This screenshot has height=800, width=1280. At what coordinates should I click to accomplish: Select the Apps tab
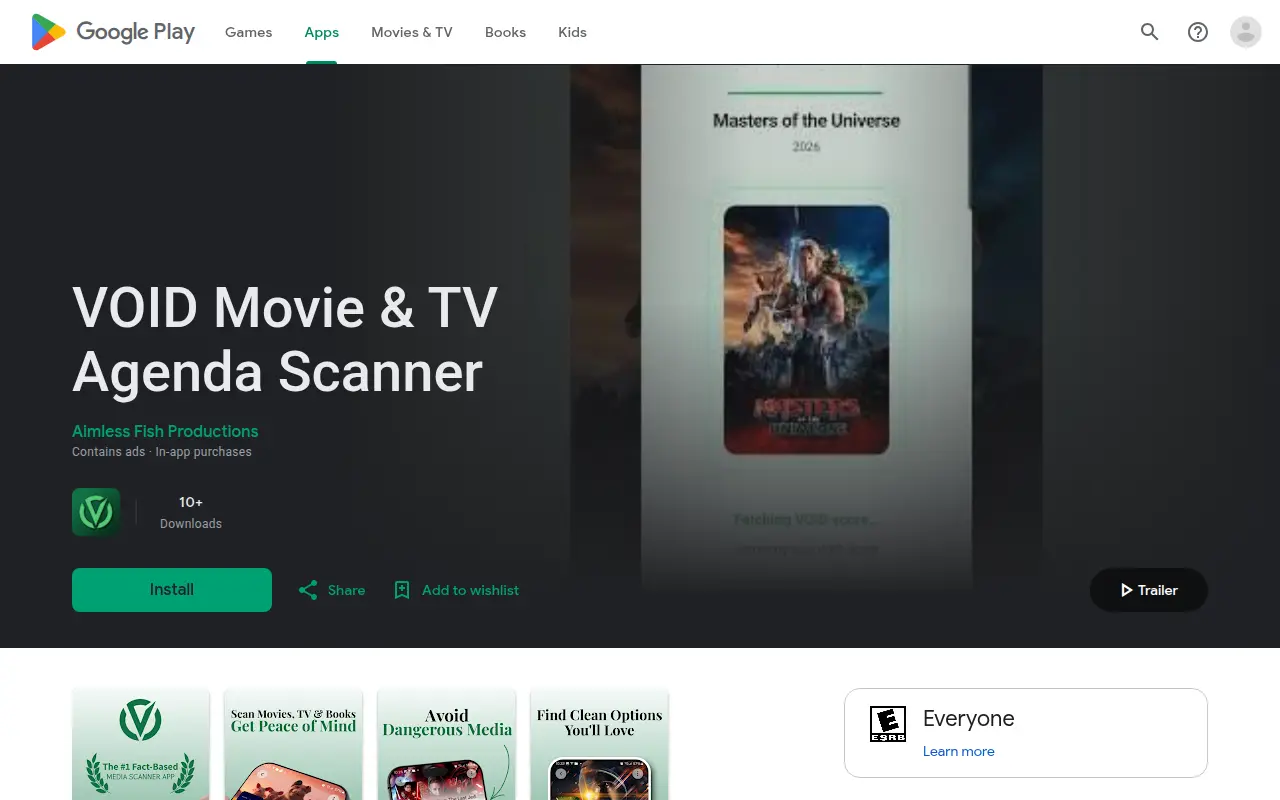[322, 32]
